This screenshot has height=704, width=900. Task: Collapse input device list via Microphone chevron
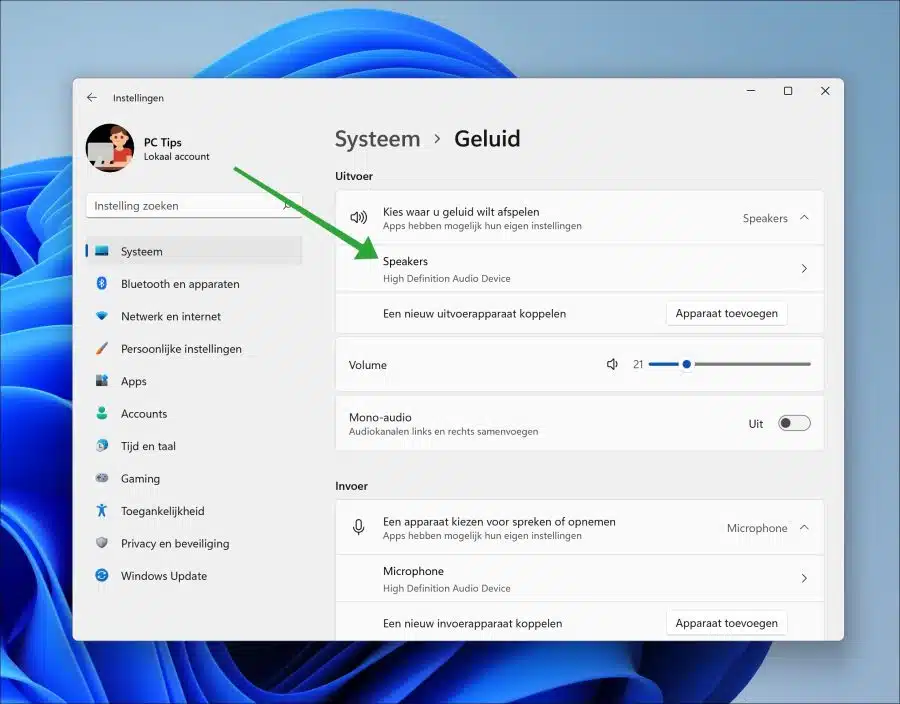pos(804,527)
